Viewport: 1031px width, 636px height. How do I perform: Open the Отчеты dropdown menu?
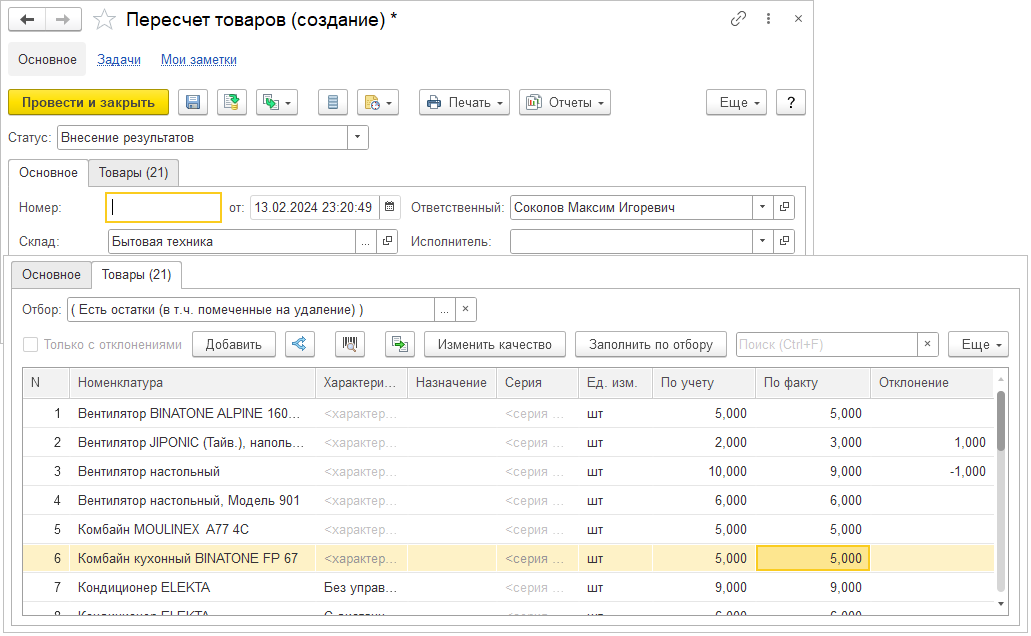click(565, 102)
